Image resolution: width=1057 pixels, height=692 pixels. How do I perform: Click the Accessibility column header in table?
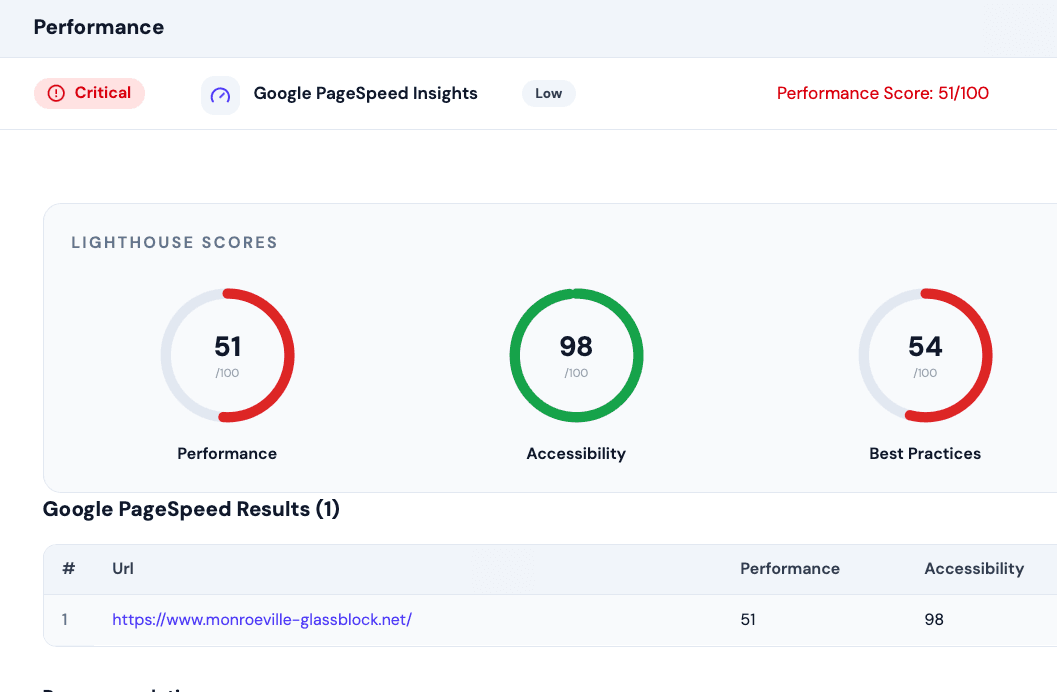(x=974, y=569)
